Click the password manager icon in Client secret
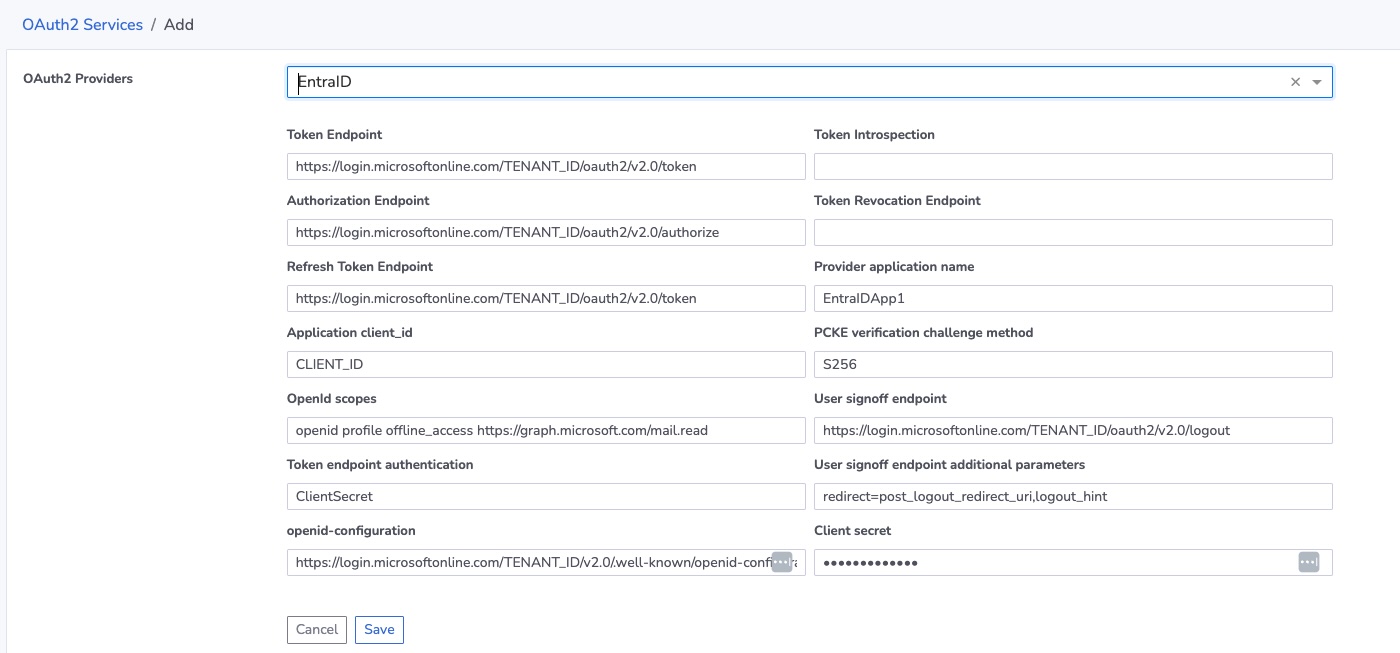Image resolution: width=1400 pixels, height=653 pixels. click(x=1308, y=562)
